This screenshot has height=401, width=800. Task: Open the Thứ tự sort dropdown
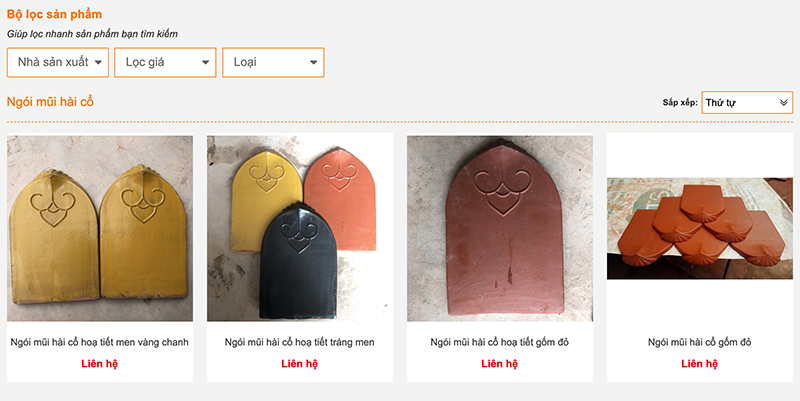[x=746, y=102]
